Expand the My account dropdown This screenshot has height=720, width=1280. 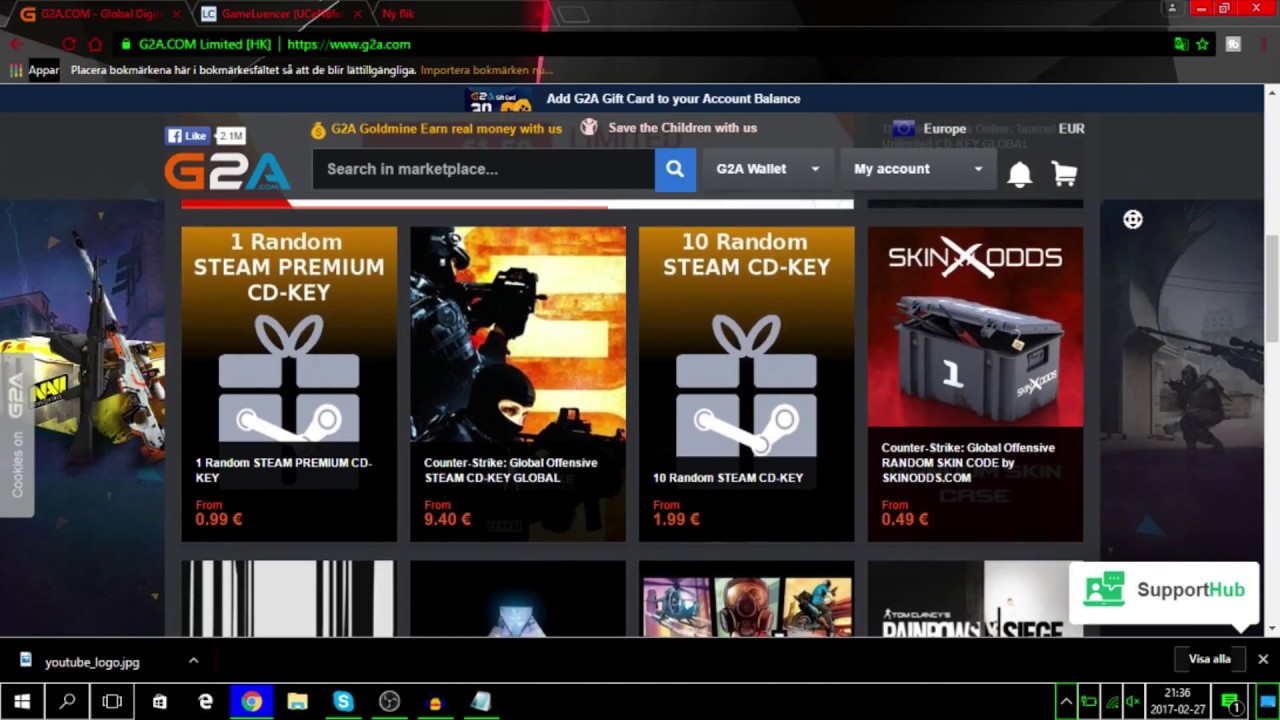(x=918, y=169)
